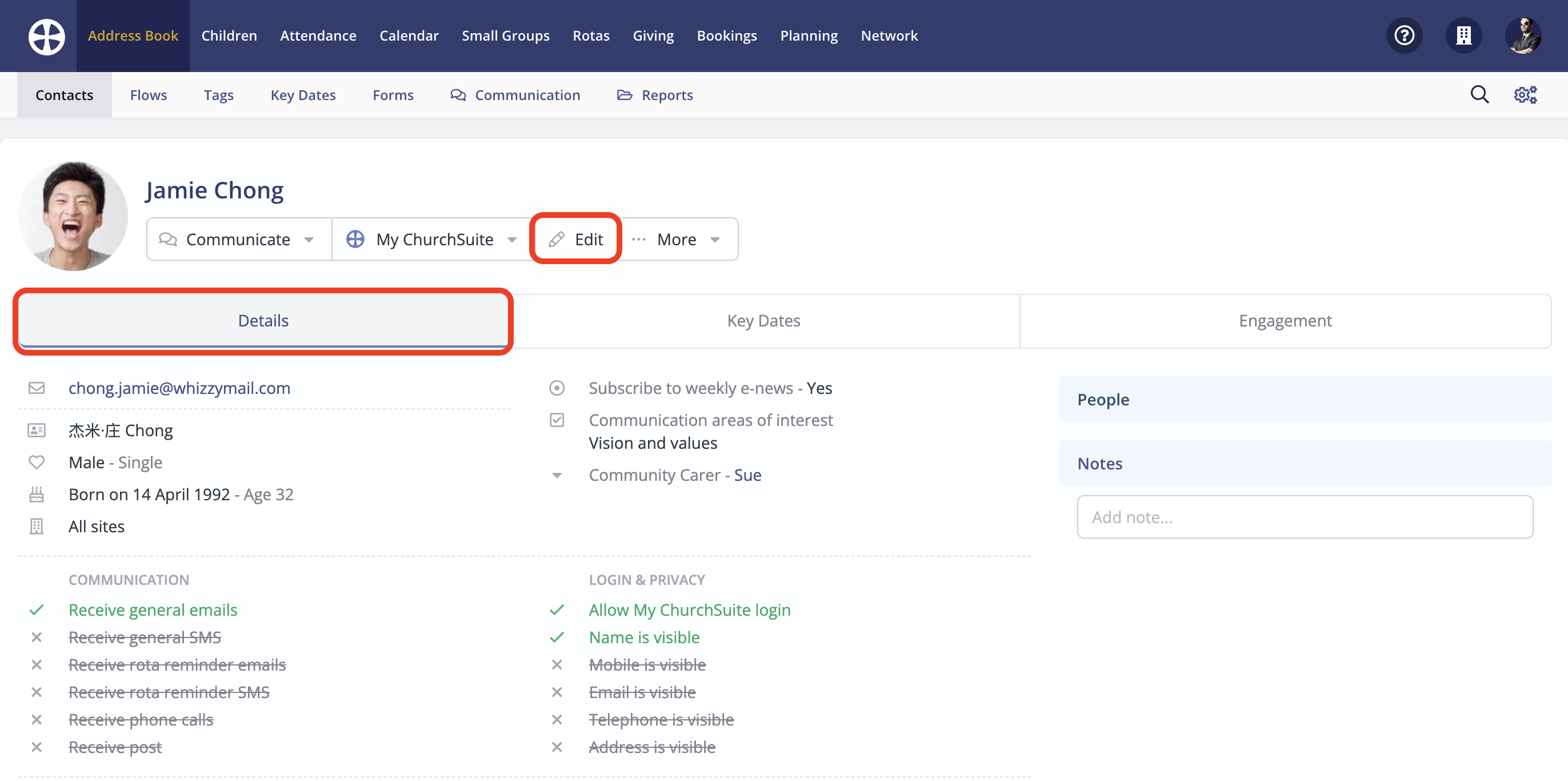
Task: Click the Add note input field
Action: tap(1305, 517)
